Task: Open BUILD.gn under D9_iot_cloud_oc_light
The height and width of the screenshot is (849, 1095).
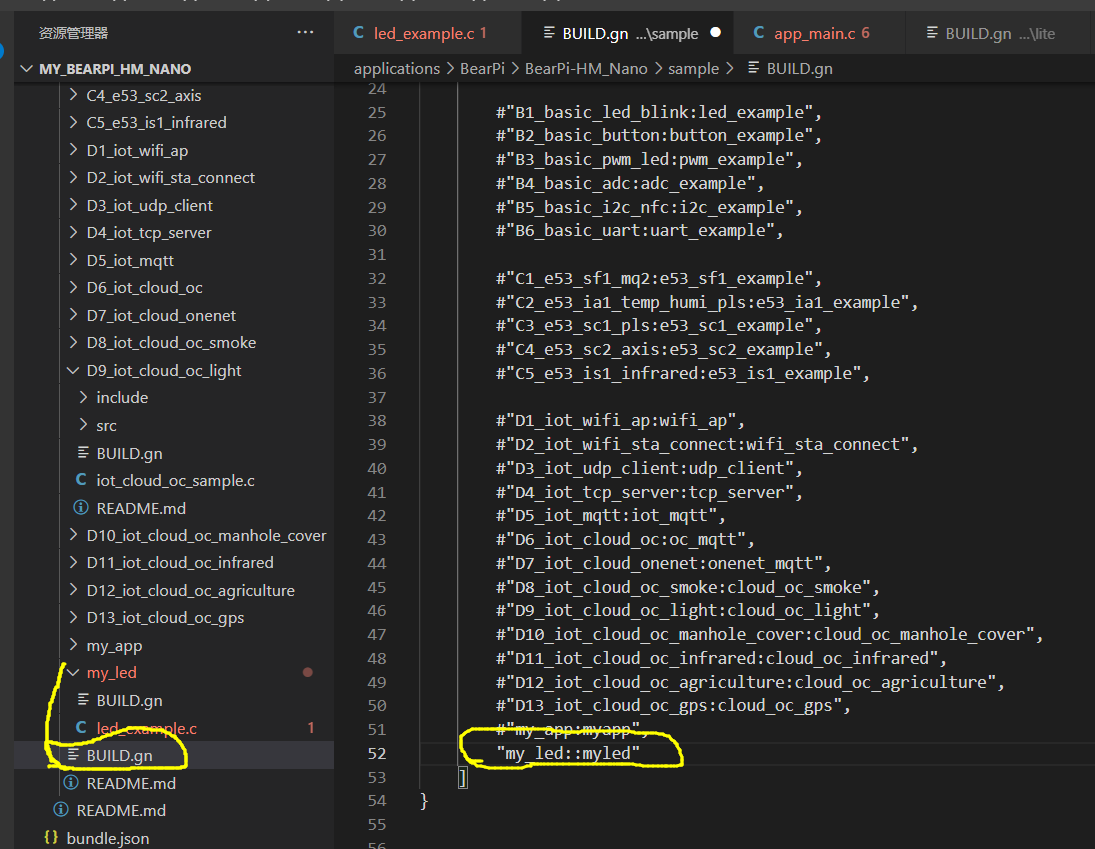Action: click(x=129, y=453)
